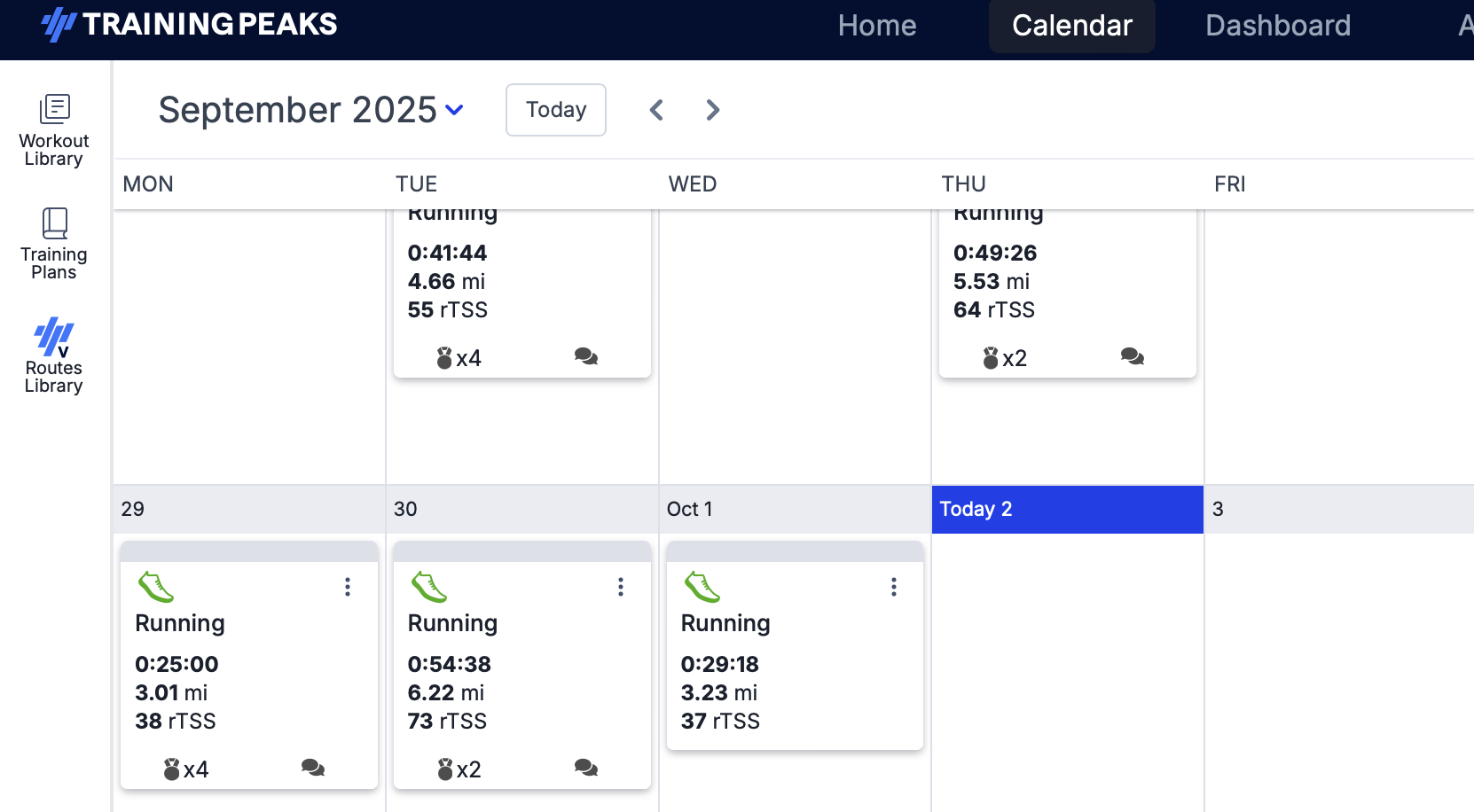Open comments on the 0:41:44 Tuesday run
Screen dimensions: 1474x812
click(x=586, y=356)
